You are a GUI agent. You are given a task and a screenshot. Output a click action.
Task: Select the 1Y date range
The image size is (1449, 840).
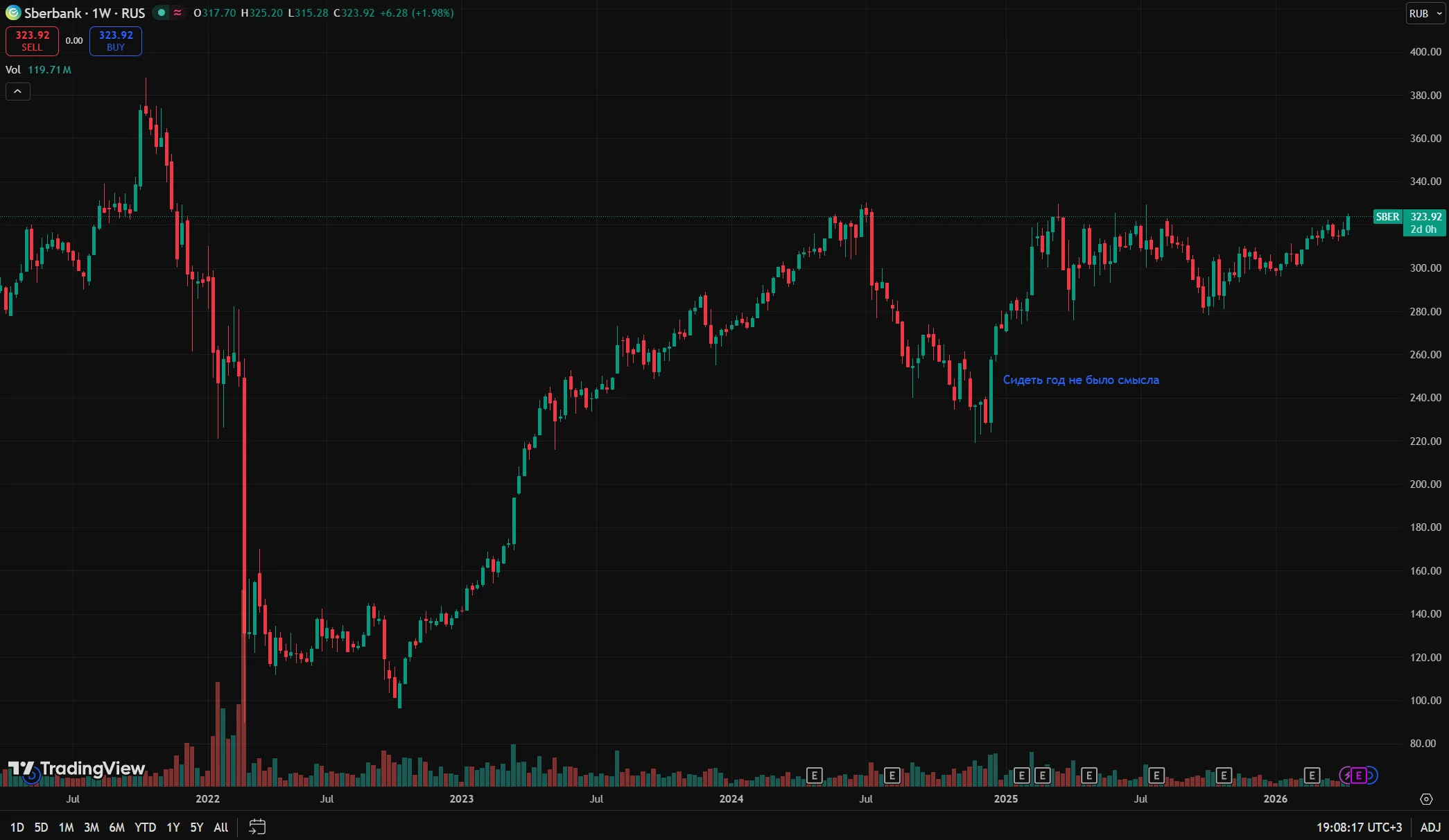point(173,827)
